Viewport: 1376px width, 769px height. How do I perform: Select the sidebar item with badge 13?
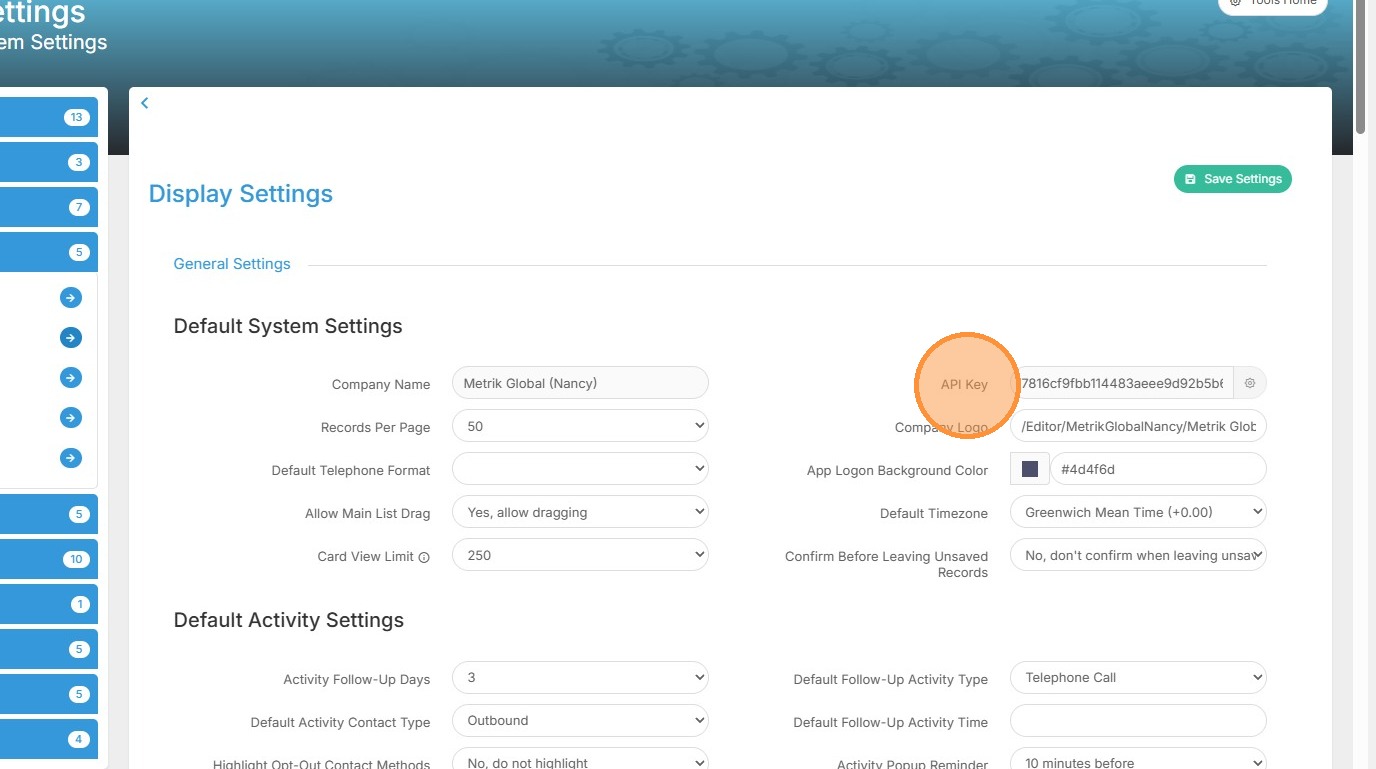48,117
